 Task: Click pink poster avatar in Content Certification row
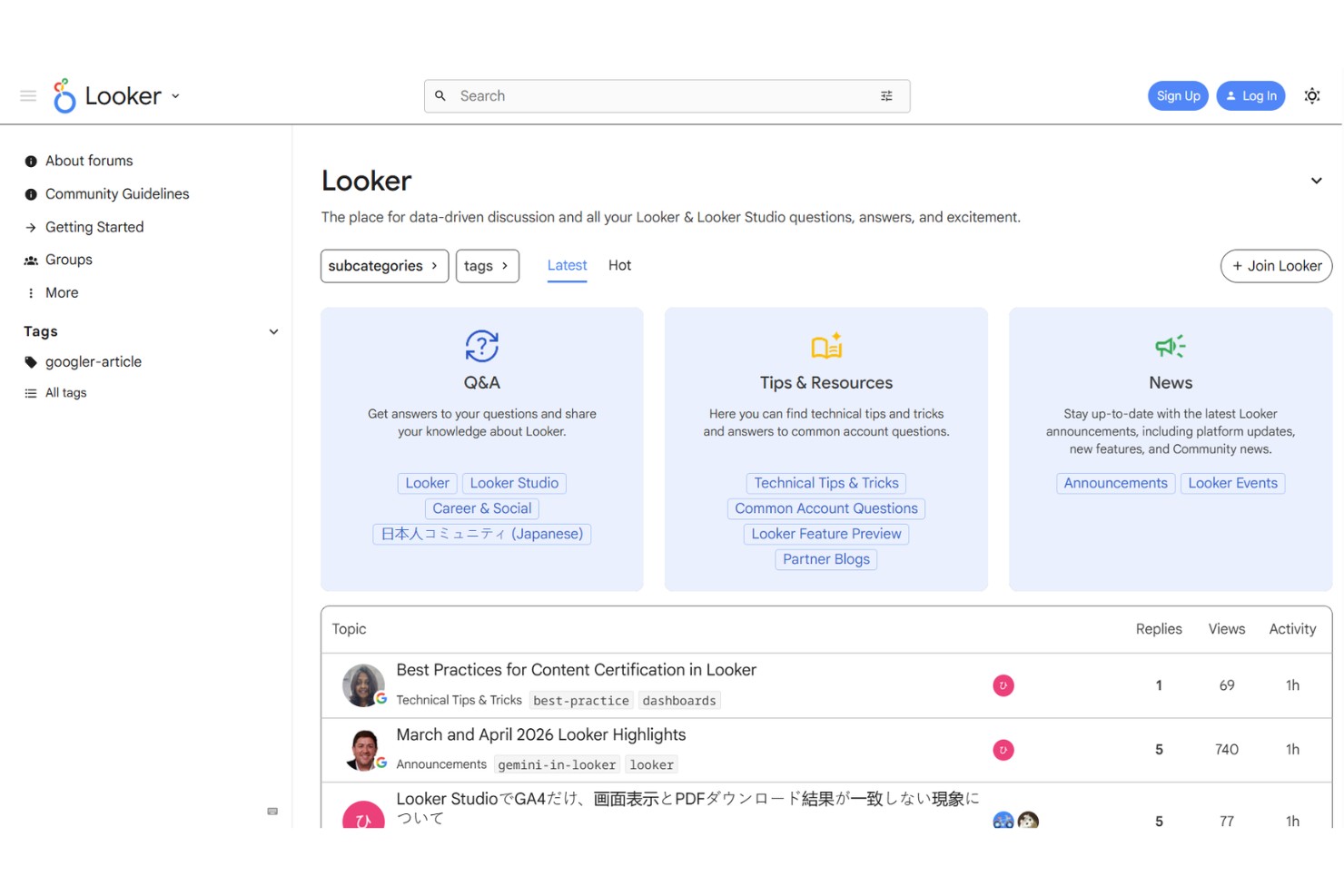[1003, 685]
